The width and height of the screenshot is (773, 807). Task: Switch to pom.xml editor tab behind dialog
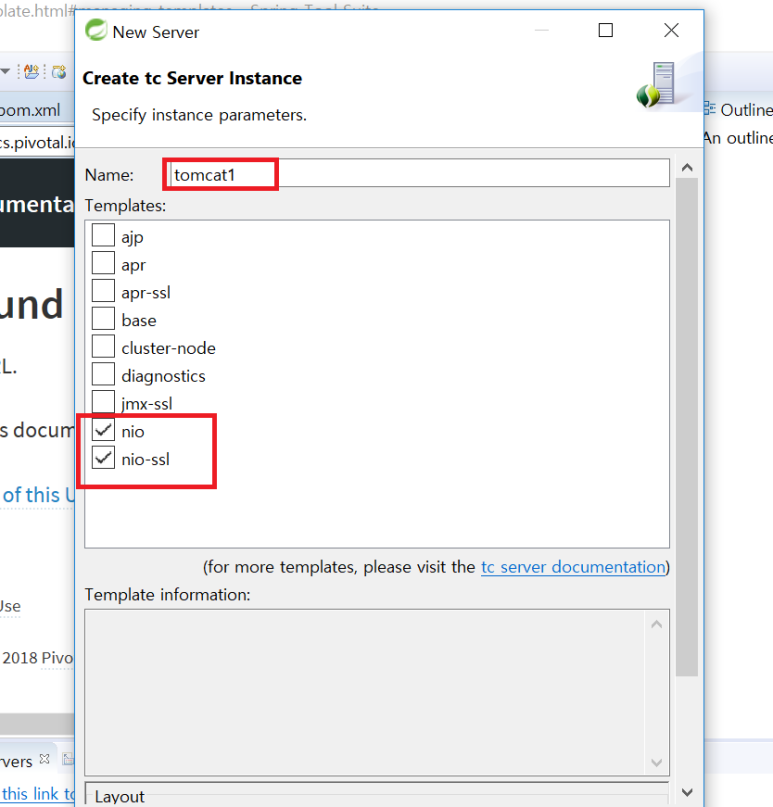(x=31, y=110)
